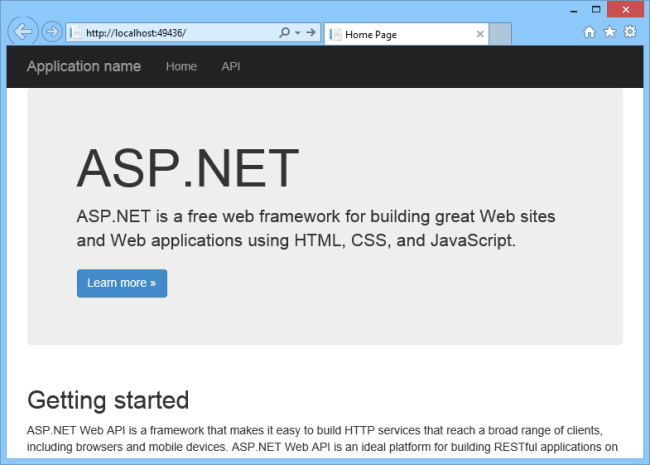Close the Home Page tab
The image size is (650, 465).
(x=480, y=34)
